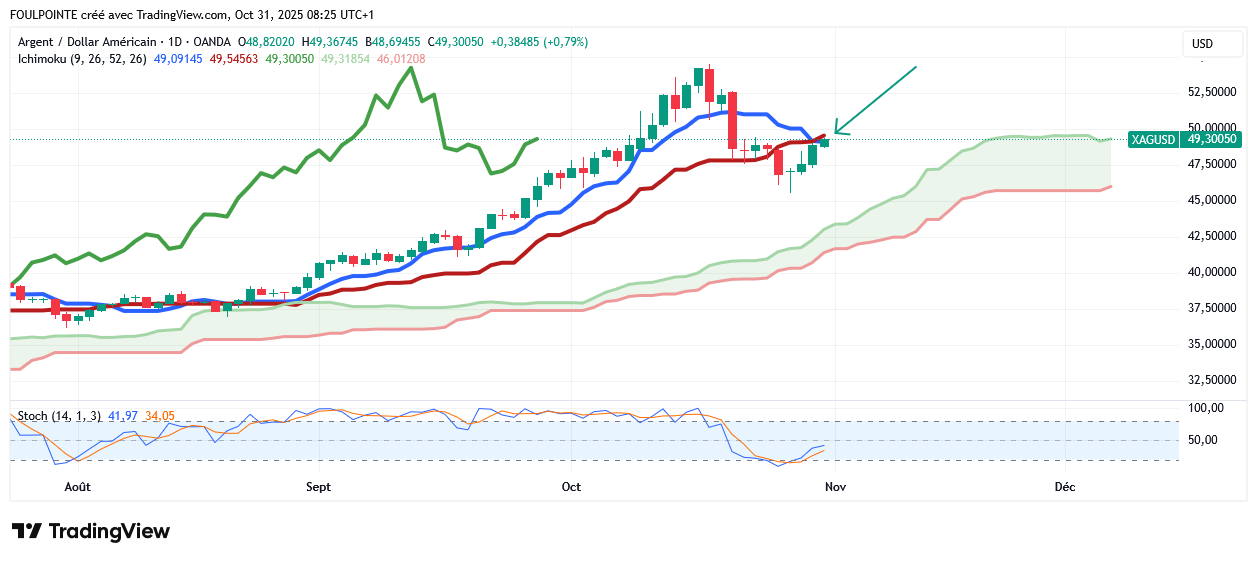The width and height of the screenshot is (1257, 561).
Task: Click the XAGUSD symbol price tag
Action: tap(1153, 139)
